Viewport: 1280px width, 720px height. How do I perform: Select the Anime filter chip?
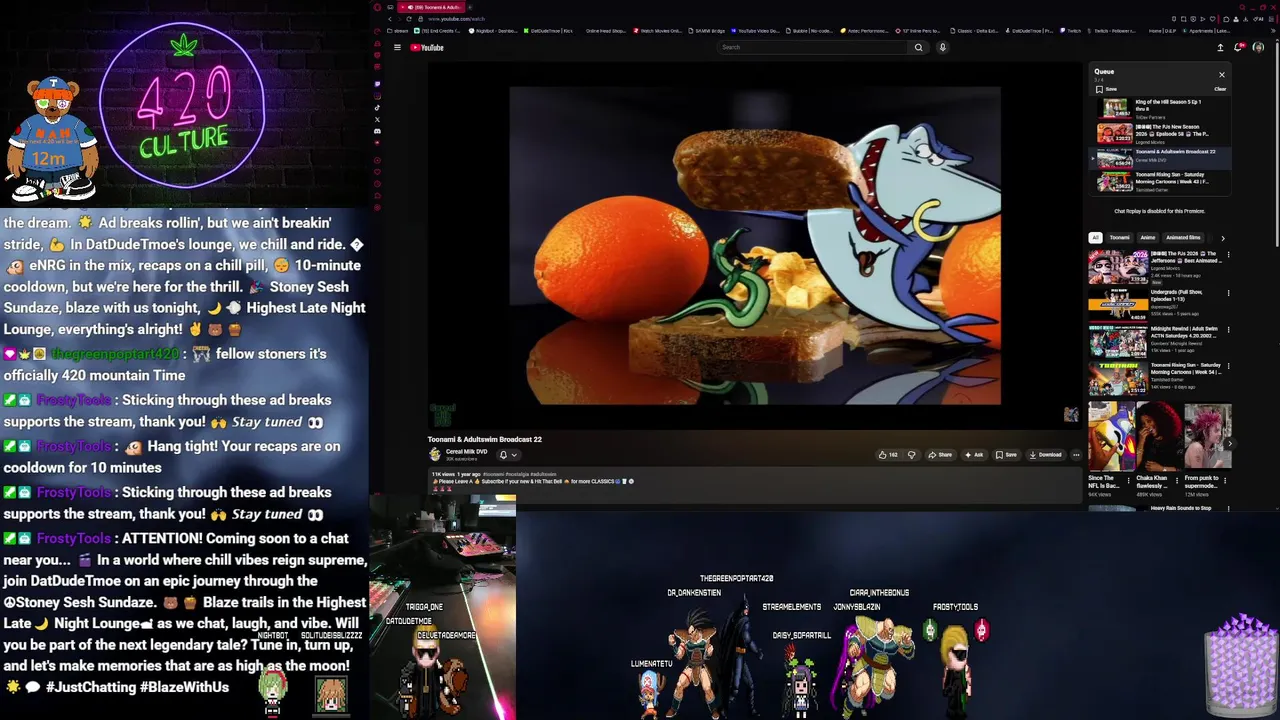coord(1147,238)
